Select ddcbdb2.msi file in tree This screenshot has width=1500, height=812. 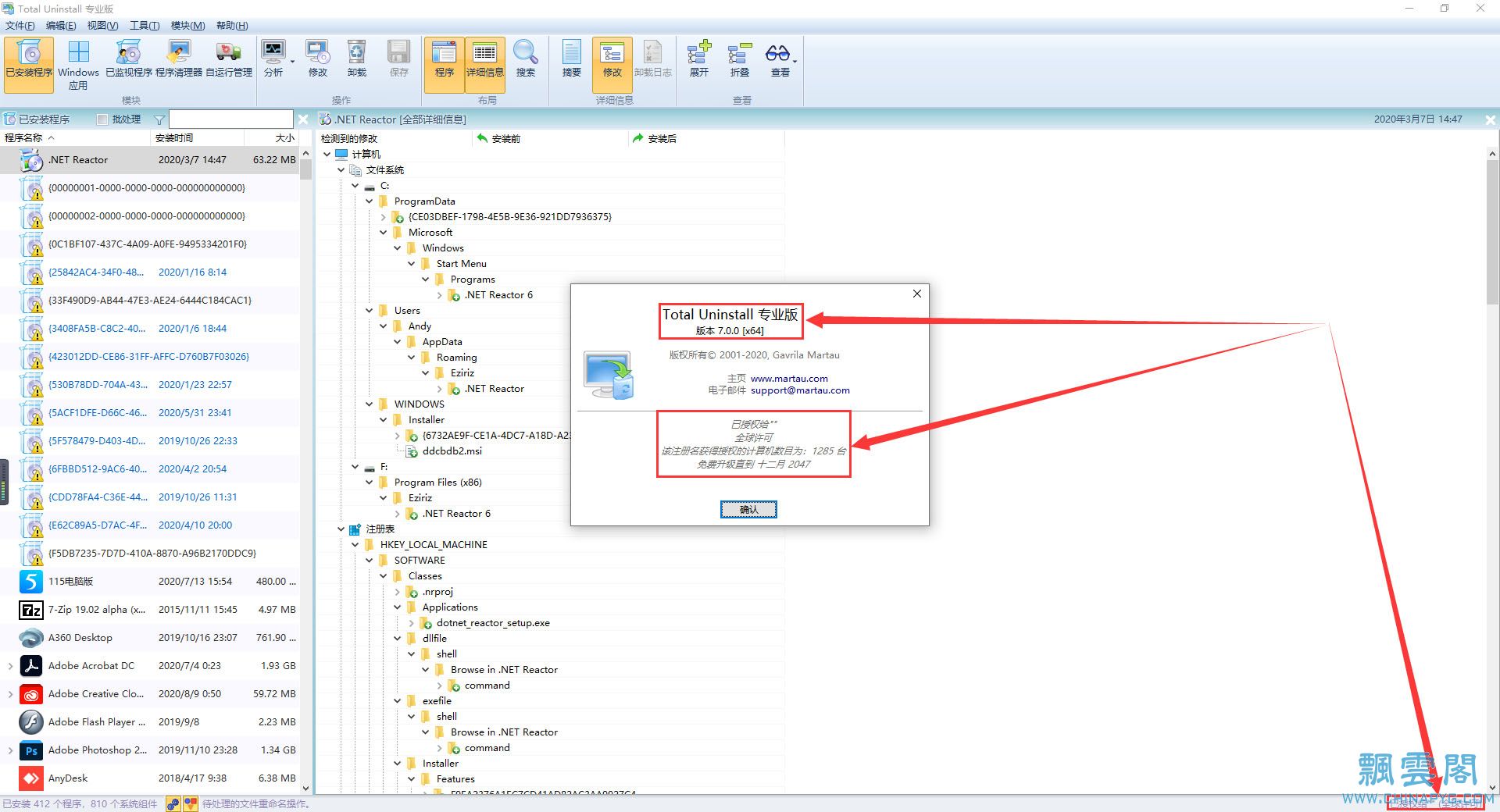pos(452,451)
